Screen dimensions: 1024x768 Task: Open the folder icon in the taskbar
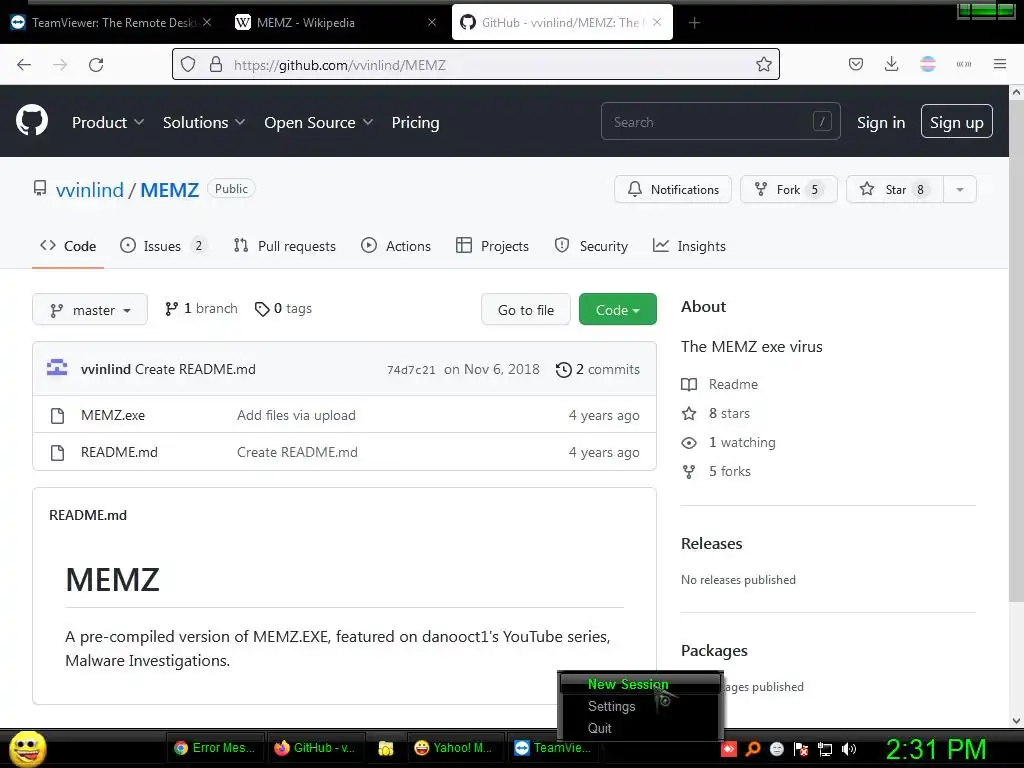click(x=385, y=748)
